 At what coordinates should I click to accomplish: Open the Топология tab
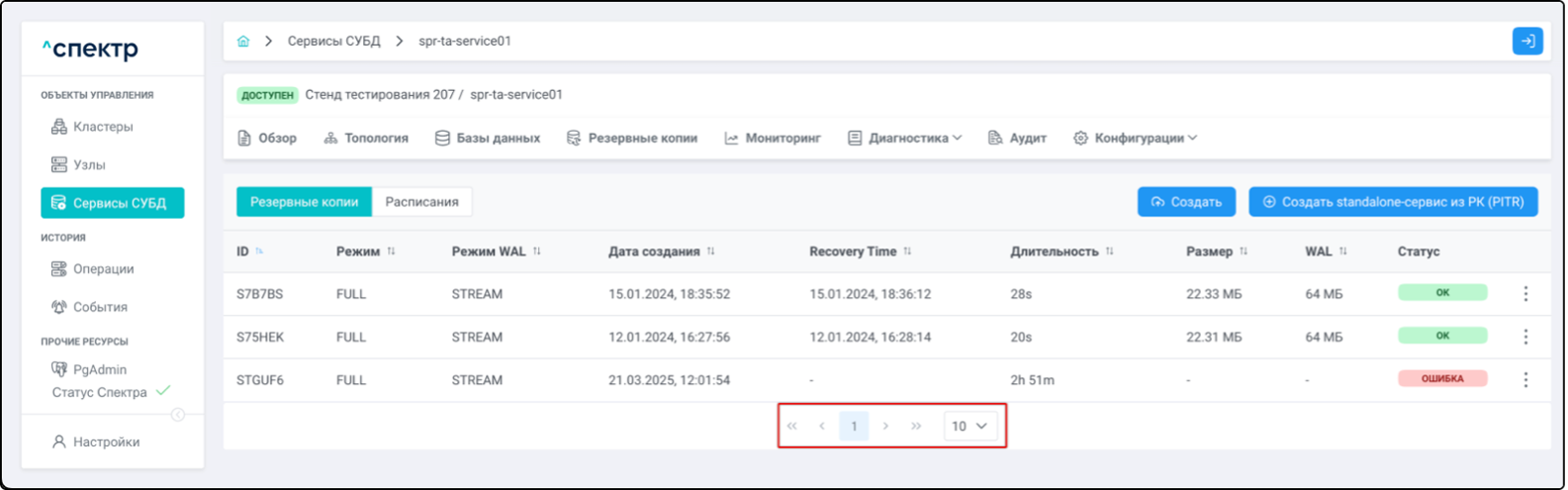(x=366, y=139)
